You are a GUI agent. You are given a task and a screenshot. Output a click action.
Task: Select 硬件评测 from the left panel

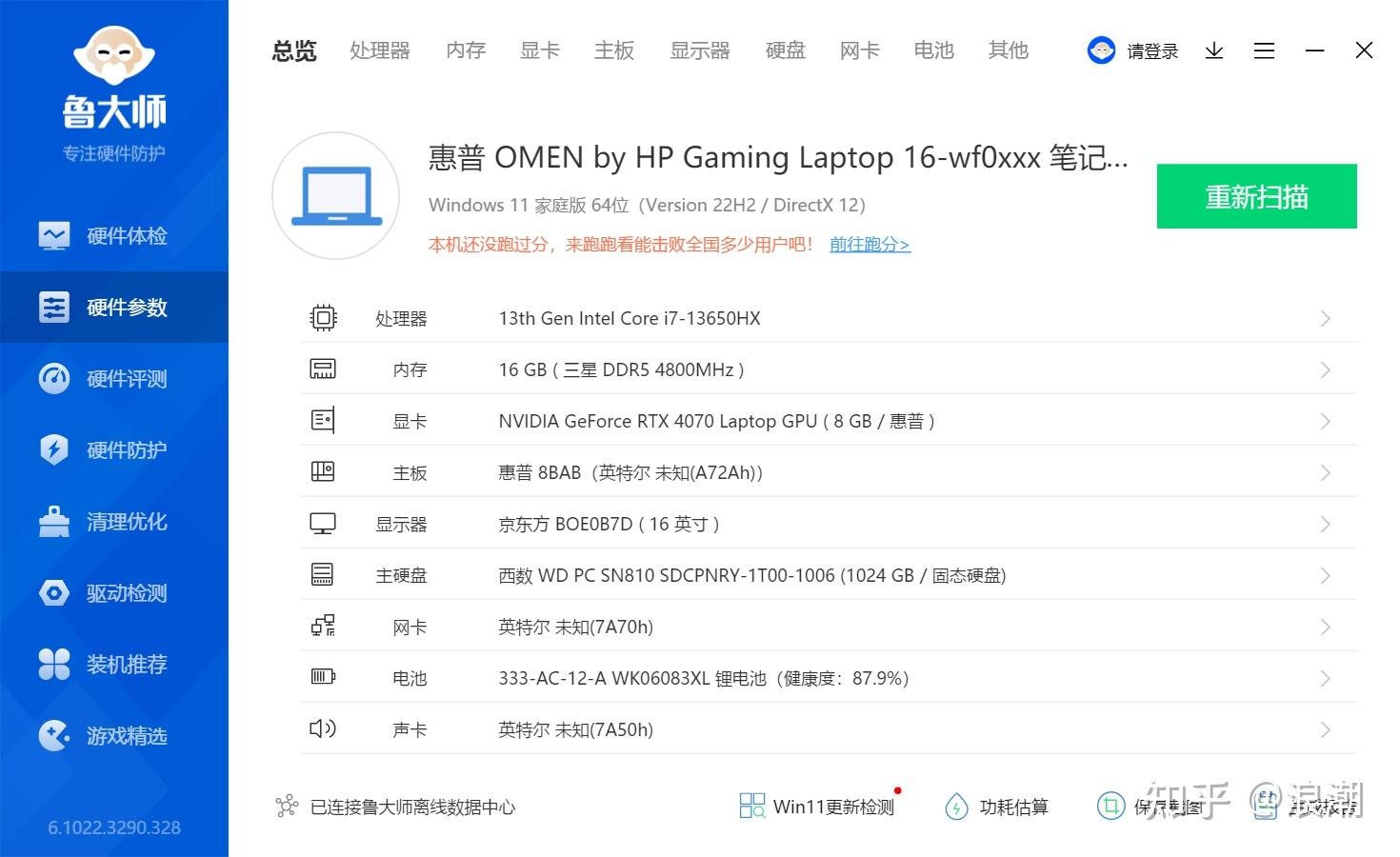[x=114, y=378]
